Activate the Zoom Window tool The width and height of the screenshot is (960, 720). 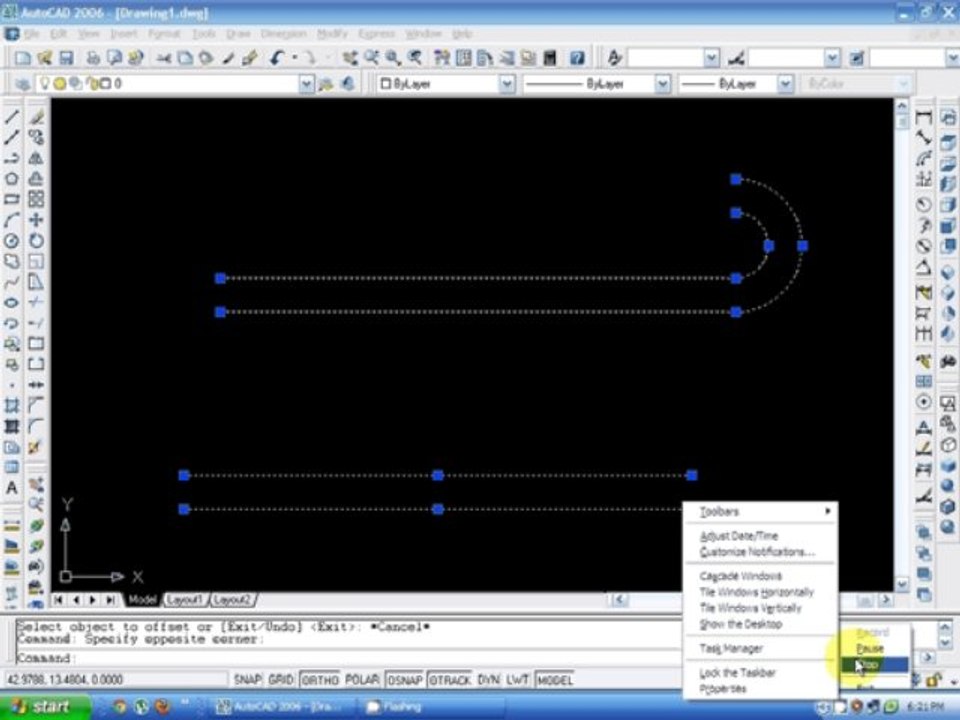393,58
